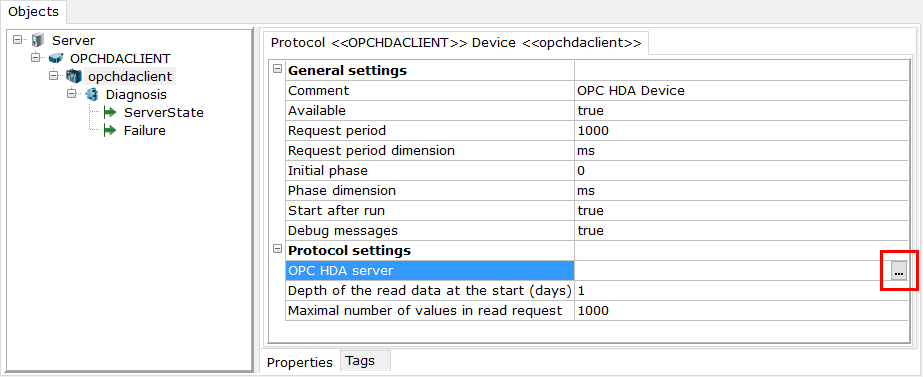Screen dimensions: 923x377
Task: Click the Available value cell showing true
Action: point(741,111)
